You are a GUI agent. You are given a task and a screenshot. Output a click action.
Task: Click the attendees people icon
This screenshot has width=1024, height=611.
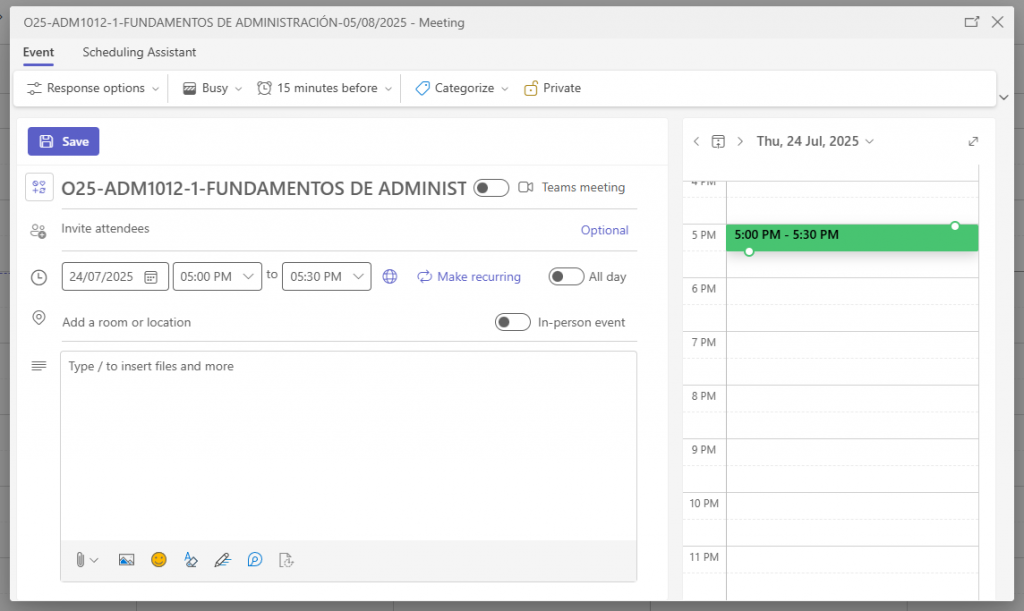coord(39,230)
